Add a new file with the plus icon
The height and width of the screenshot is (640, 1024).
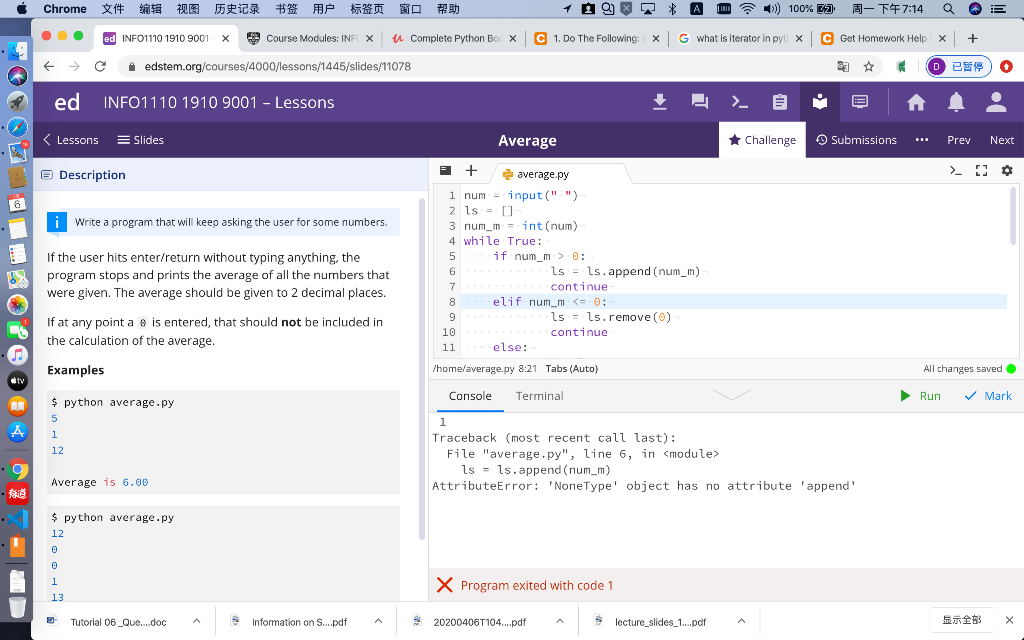click(x=471, y=170)
